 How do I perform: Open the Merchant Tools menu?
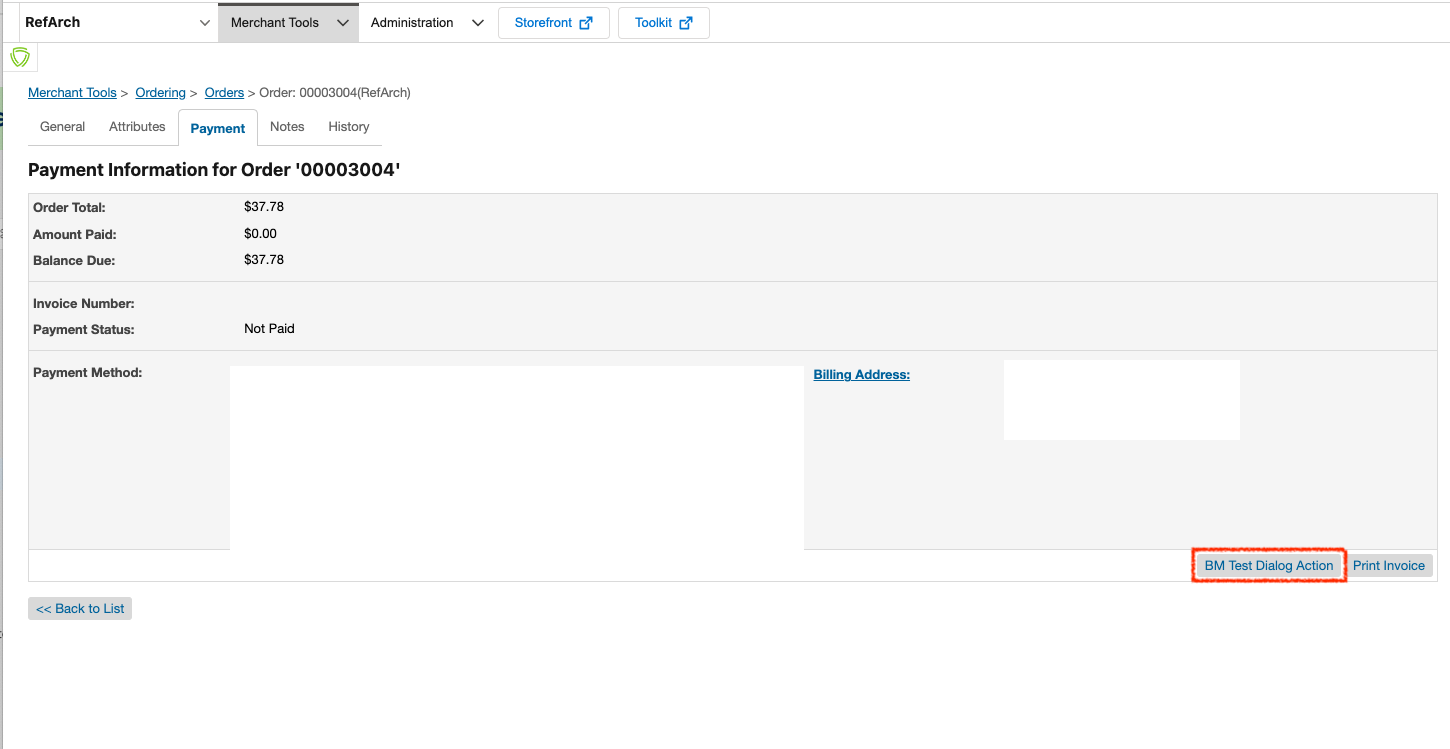pyautogui.click(x=288, y=22)
